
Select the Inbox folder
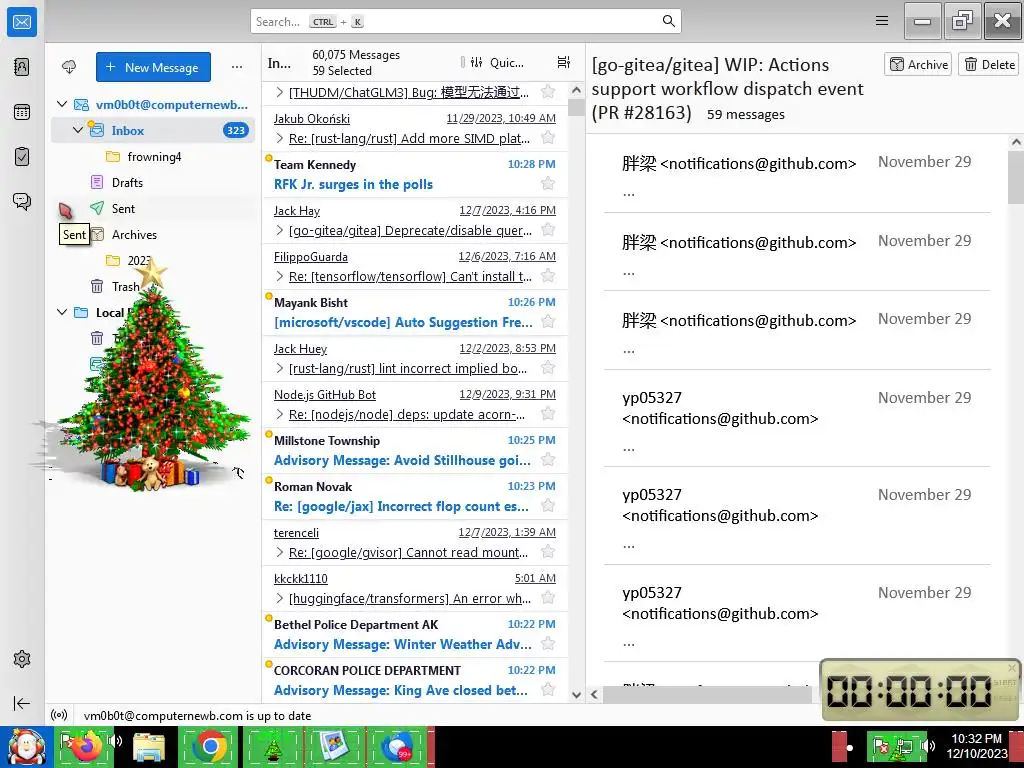pyautogui.click(x=153, y=130)
